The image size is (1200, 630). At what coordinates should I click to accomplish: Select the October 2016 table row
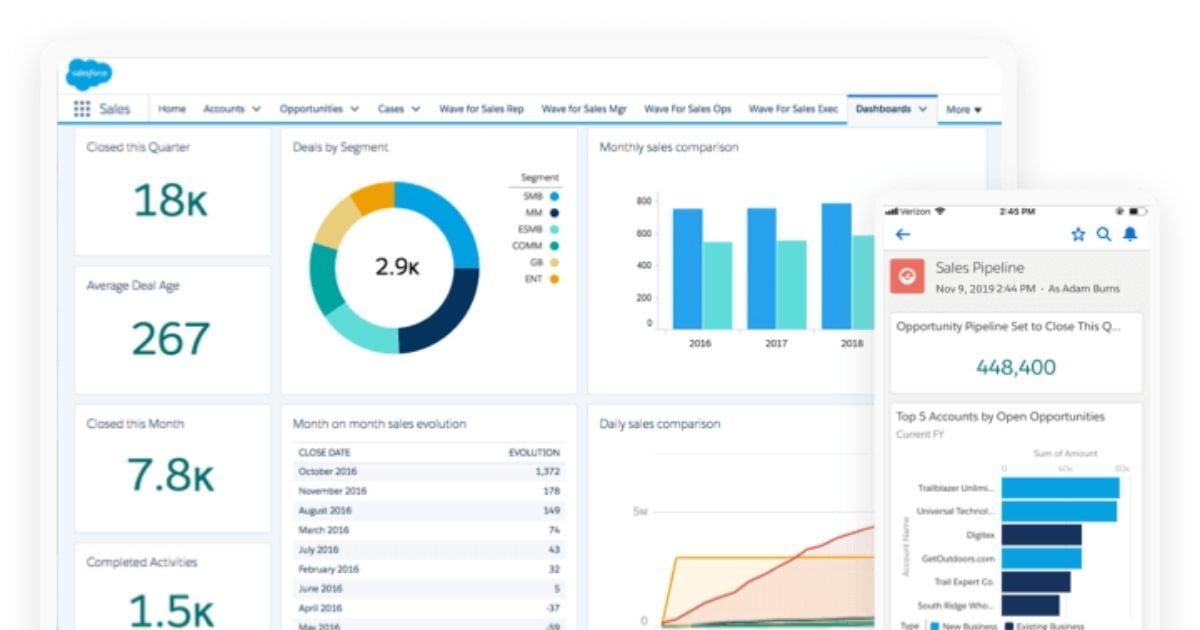429,471
